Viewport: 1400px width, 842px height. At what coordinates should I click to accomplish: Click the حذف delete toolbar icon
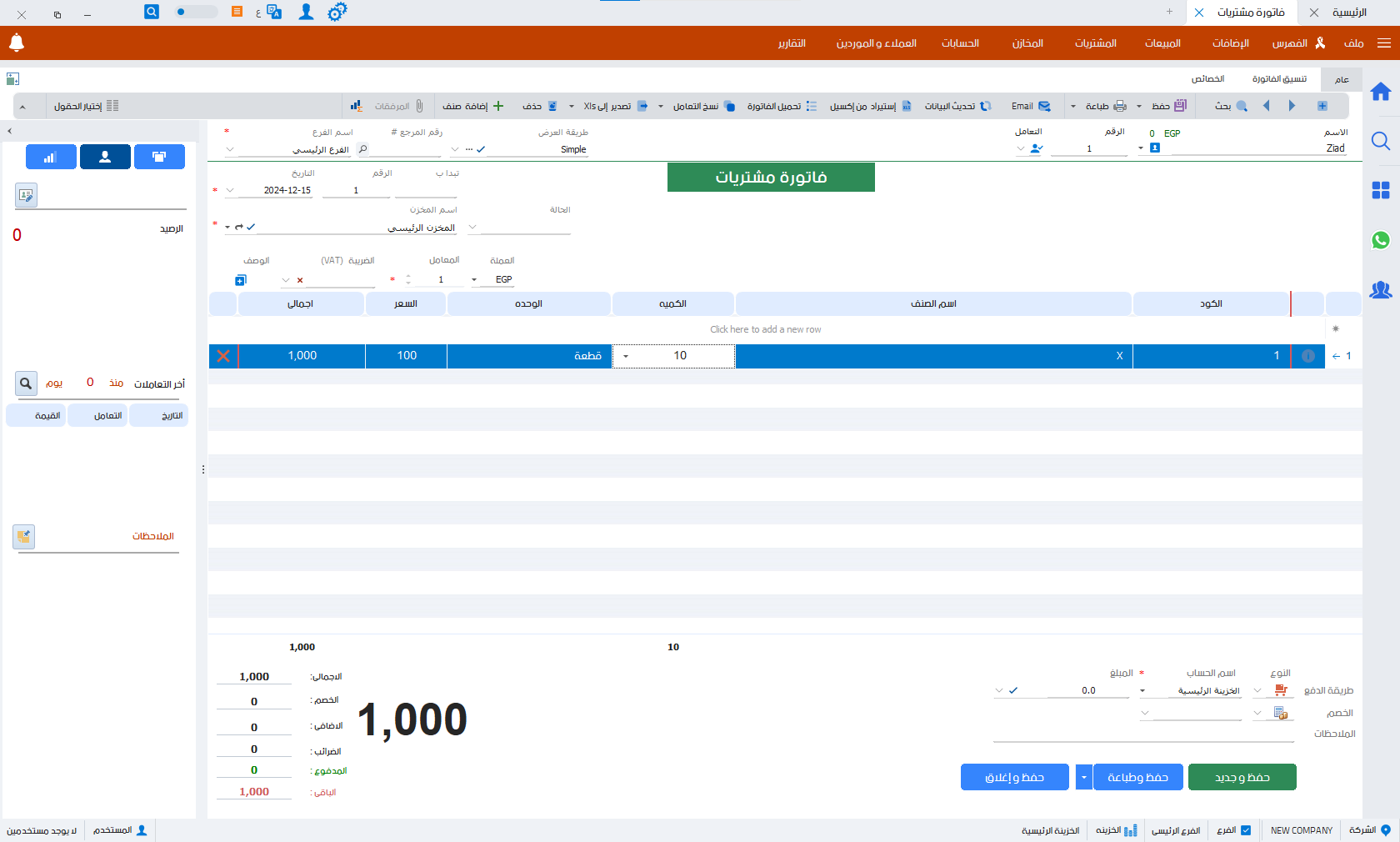[x=552, y=106]
